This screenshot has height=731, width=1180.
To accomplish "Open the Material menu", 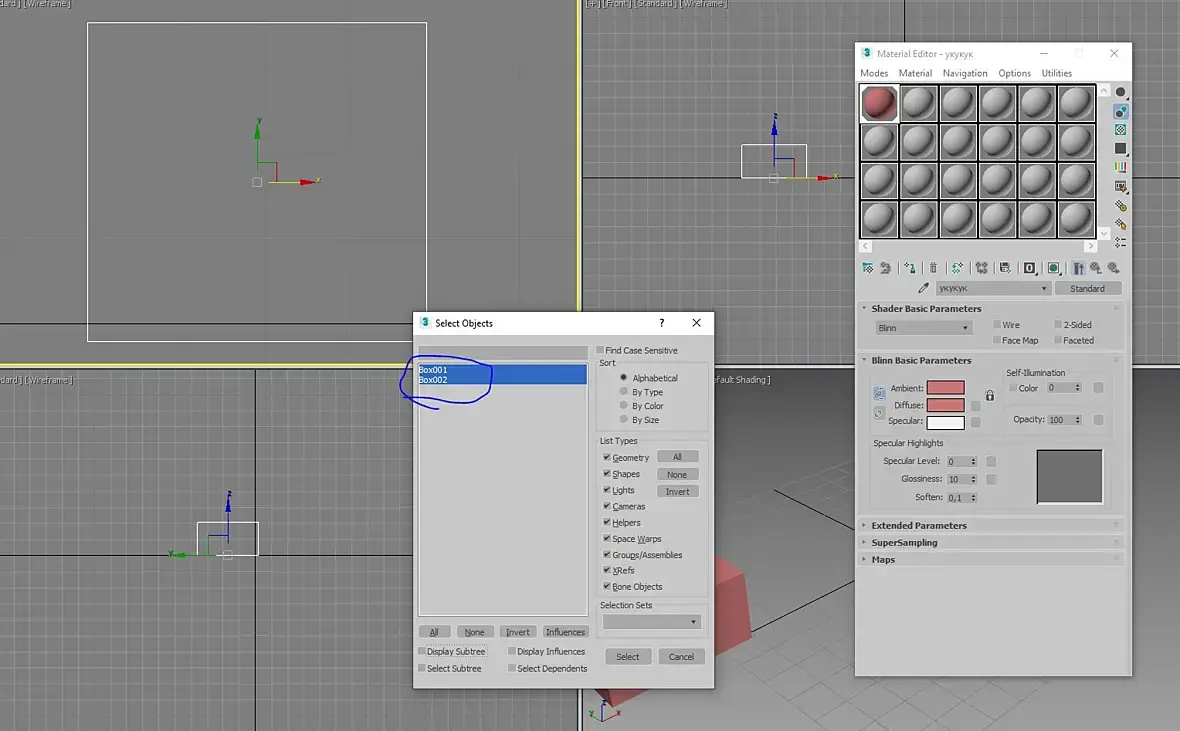I will [x=915, y=73].
